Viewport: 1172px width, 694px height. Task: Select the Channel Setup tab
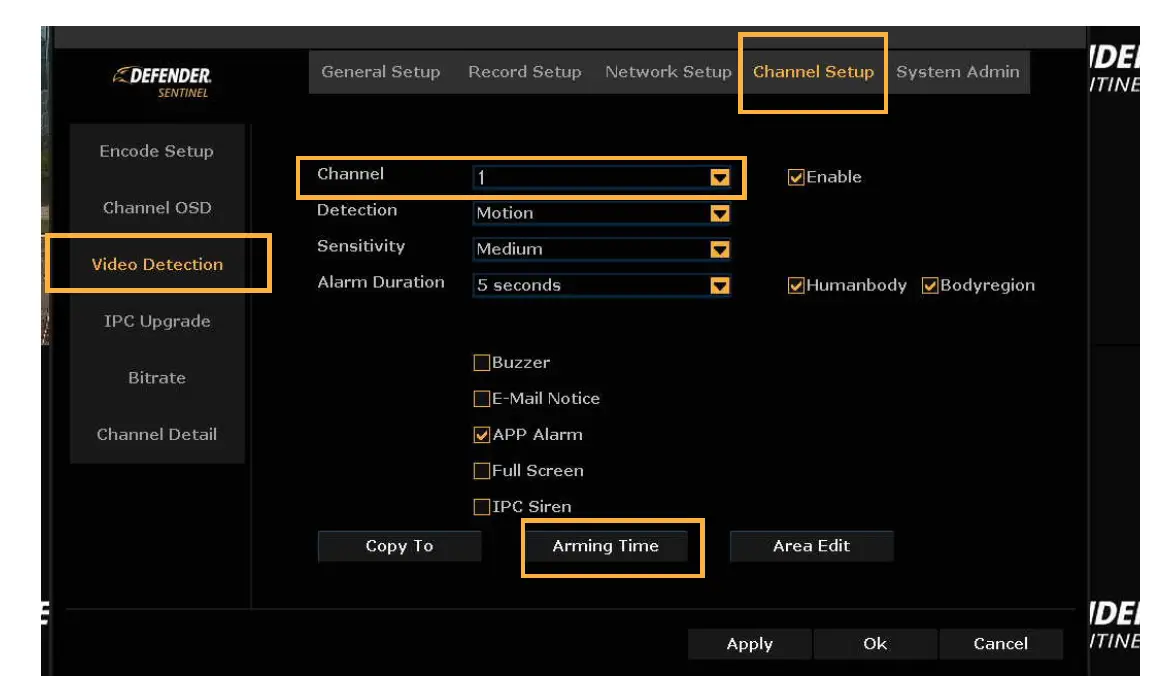(x=812, y=72)
